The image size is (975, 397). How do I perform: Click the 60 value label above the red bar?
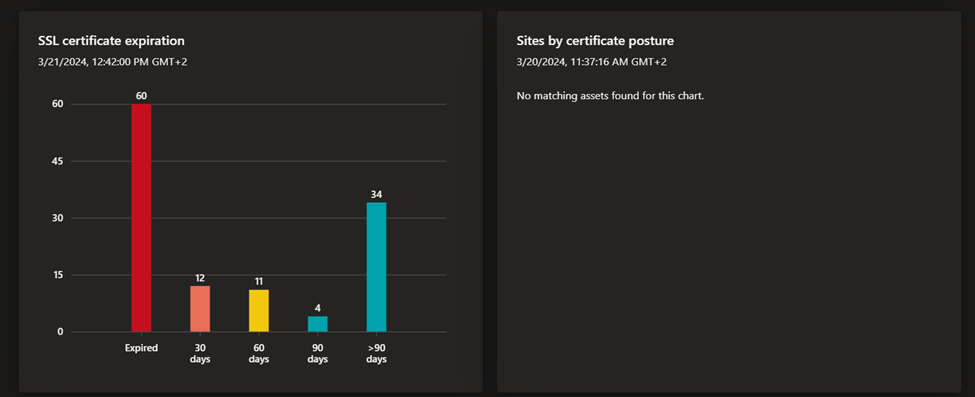pos(141,96)
